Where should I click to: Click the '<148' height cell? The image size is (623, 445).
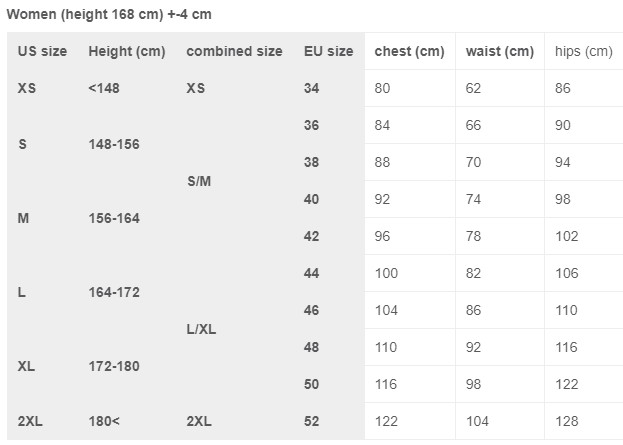104,88
